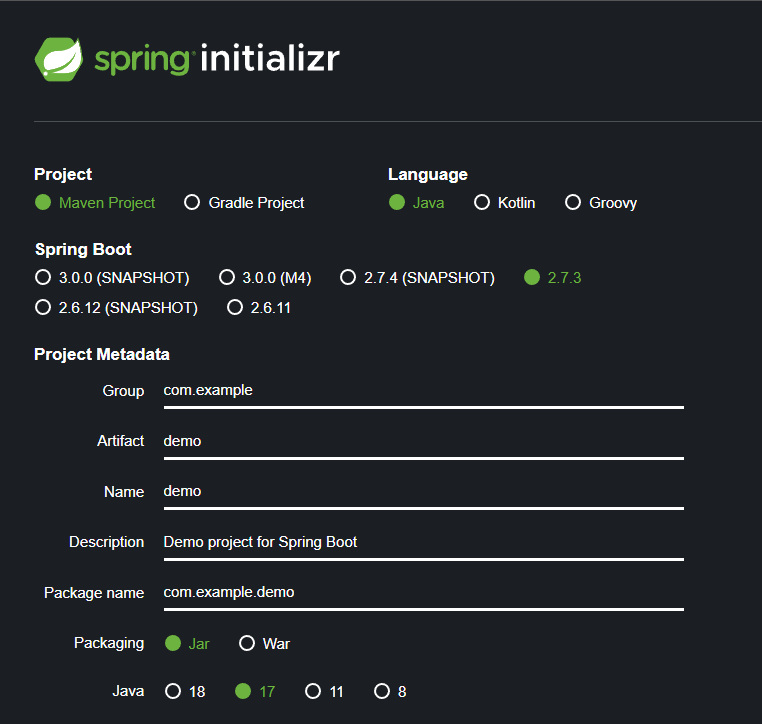Click the Package name label

point(94,593)
